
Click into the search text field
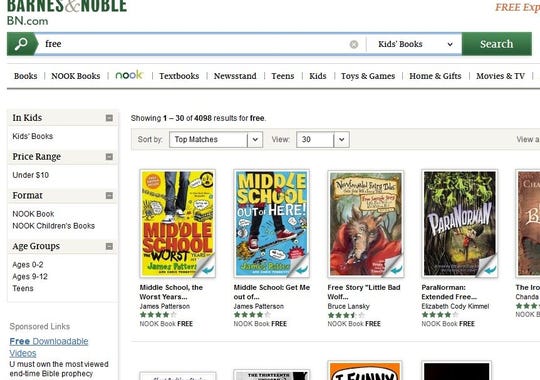point(193,44)
